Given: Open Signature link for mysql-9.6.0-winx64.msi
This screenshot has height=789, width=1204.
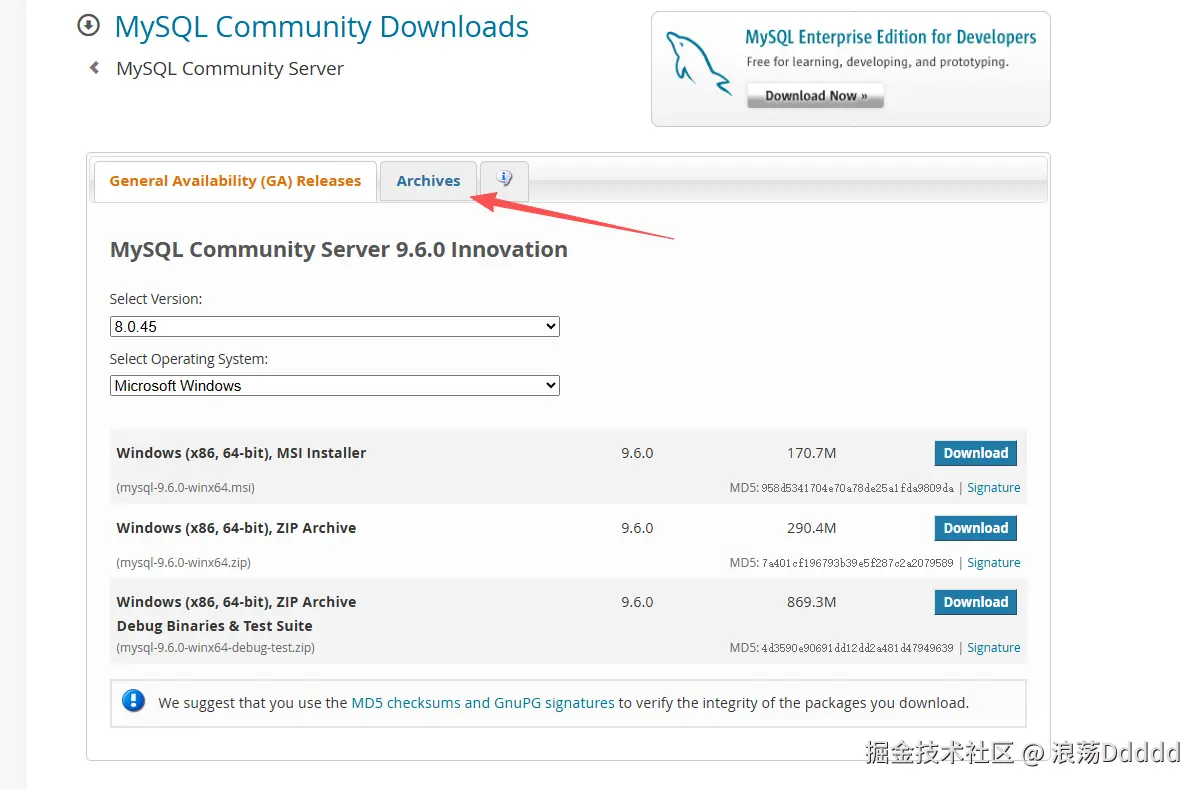Looking at the screenshot, I should (x=993, y=488).
